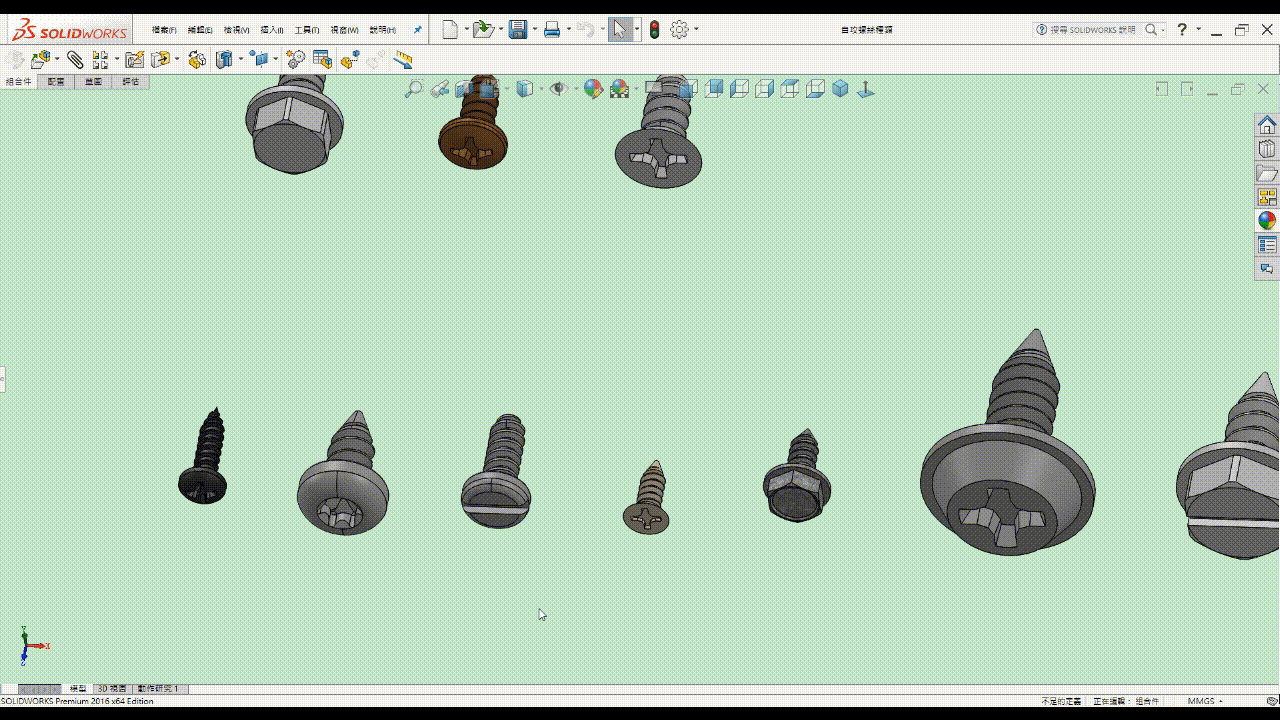Viewport: 1280px width, 720px height.
Task: Select the 3D 視圖 bottom tab
Action: pyautogui.click(x=111, y=689)
